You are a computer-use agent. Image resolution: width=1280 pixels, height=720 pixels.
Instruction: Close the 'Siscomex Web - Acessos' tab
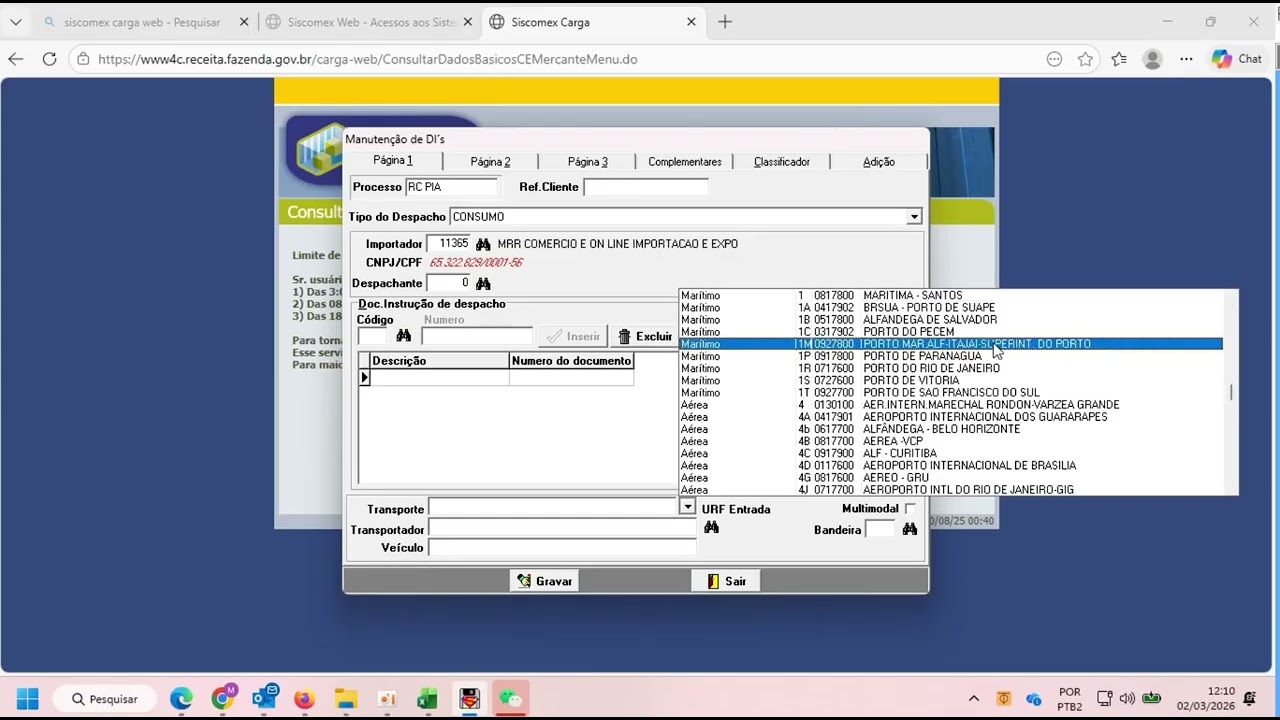point(469,22)
